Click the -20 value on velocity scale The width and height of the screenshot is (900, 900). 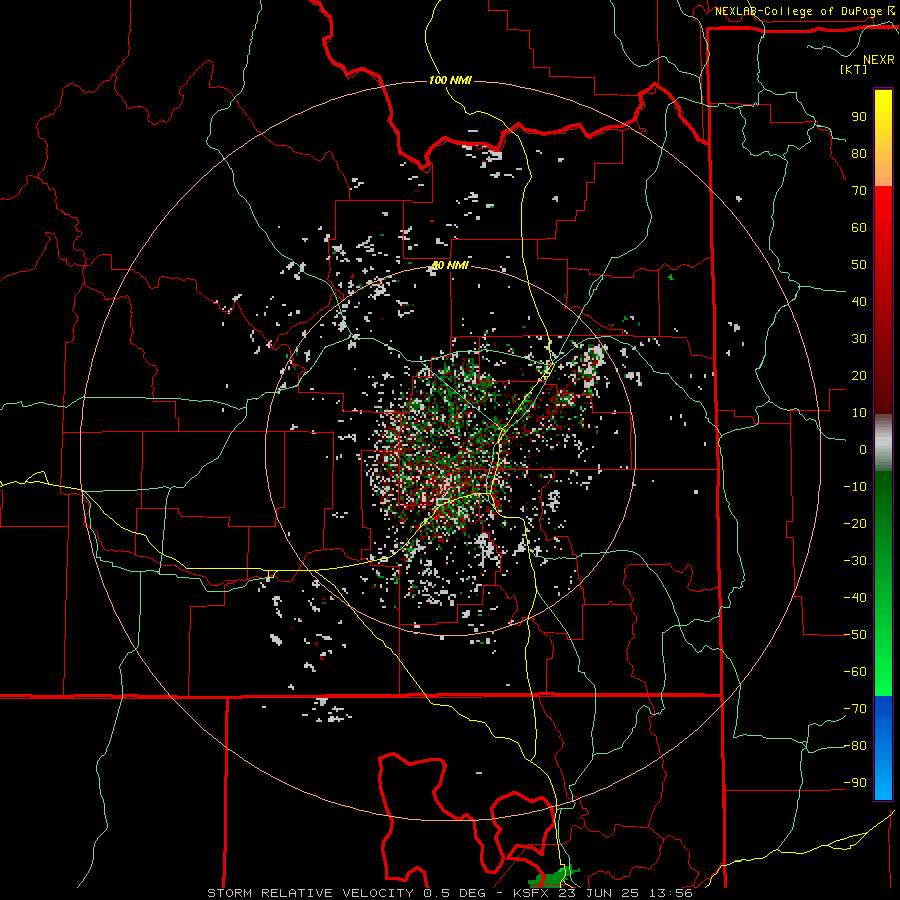(x=855, y=523)
